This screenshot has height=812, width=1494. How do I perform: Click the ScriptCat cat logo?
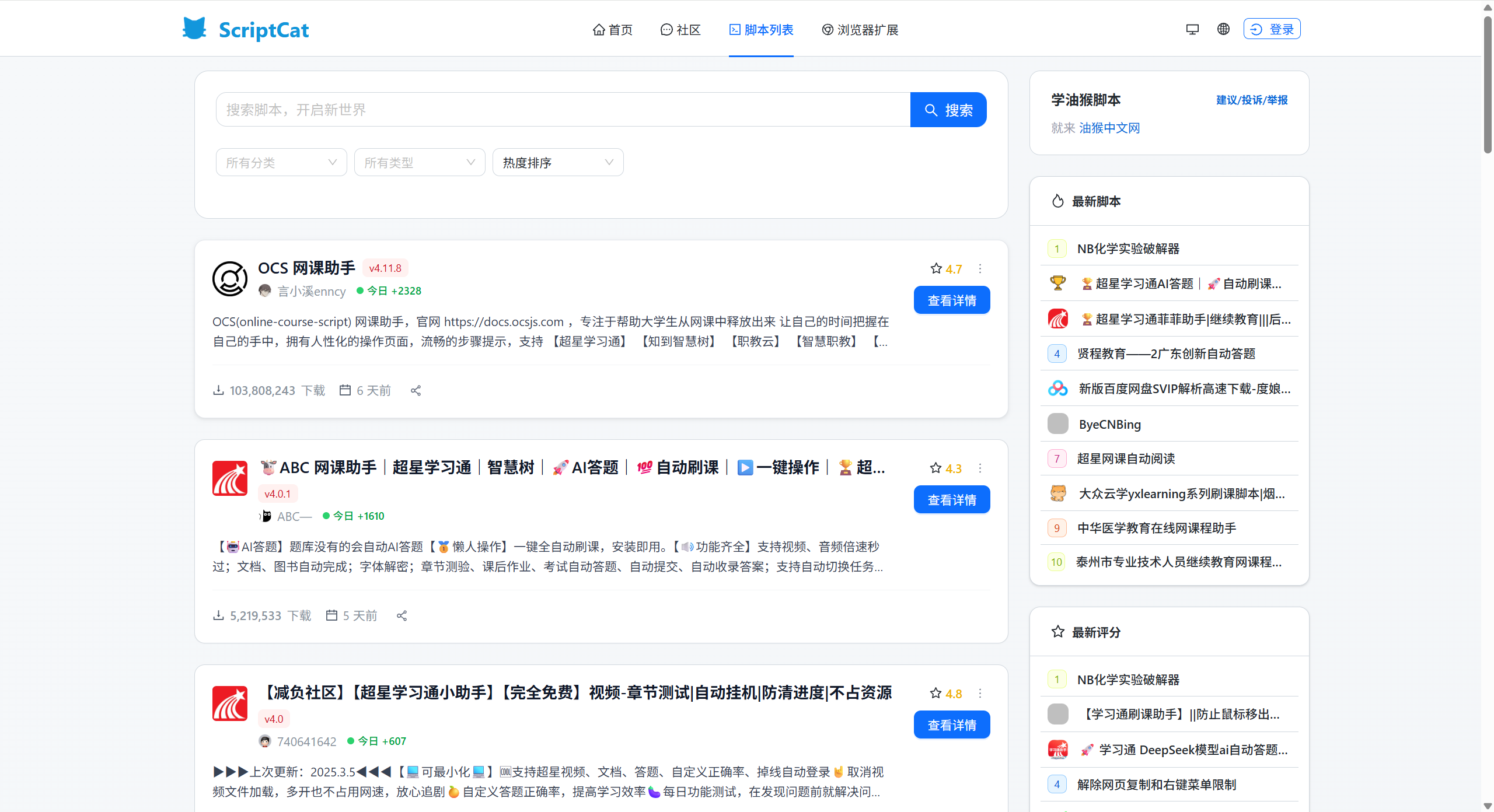194,29
